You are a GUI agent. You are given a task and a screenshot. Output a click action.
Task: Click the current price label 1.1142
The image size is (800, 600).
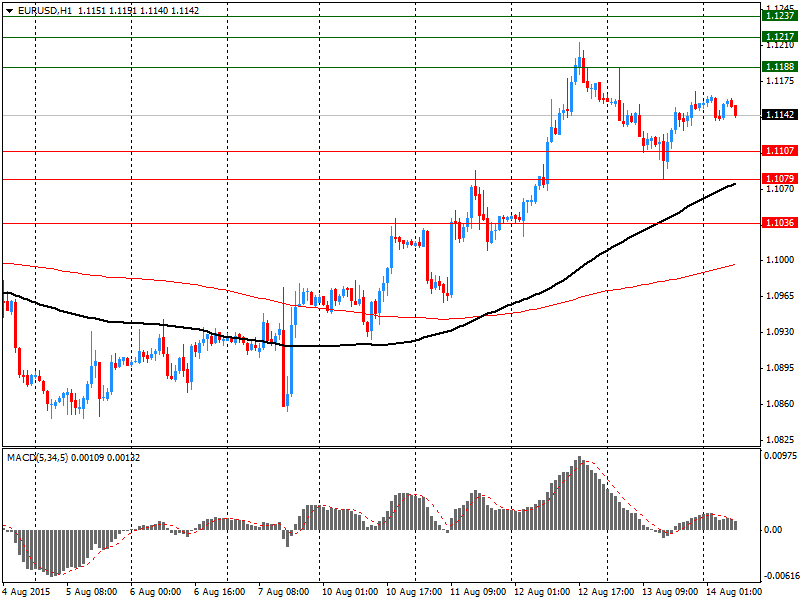point(780,115)
